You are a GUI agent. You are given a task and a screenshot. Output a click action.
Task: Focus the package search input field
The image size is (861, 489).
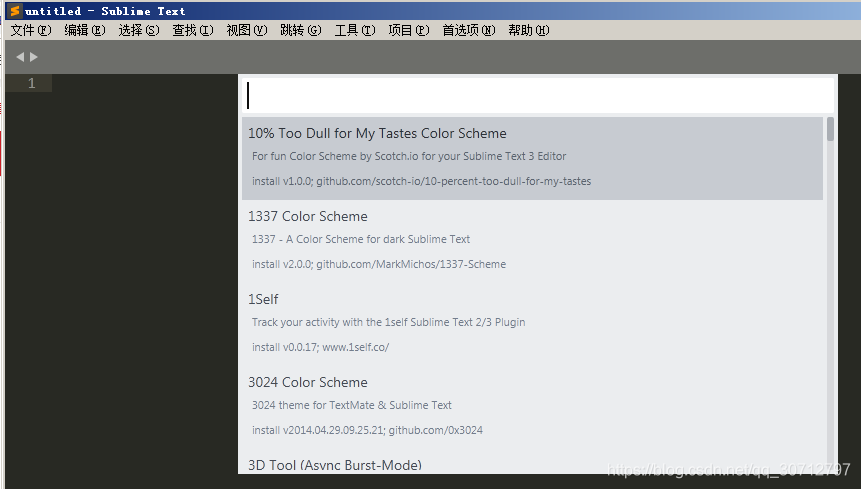click(538, 95)
